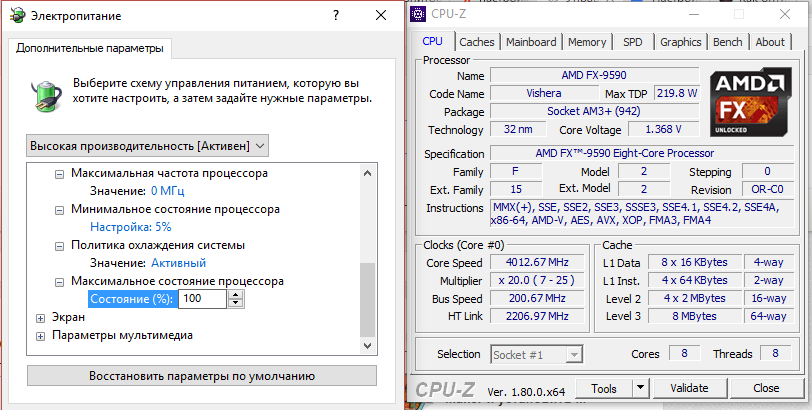Click the Validate button
This screenshot has width=812, height=410.
(689, 388)
